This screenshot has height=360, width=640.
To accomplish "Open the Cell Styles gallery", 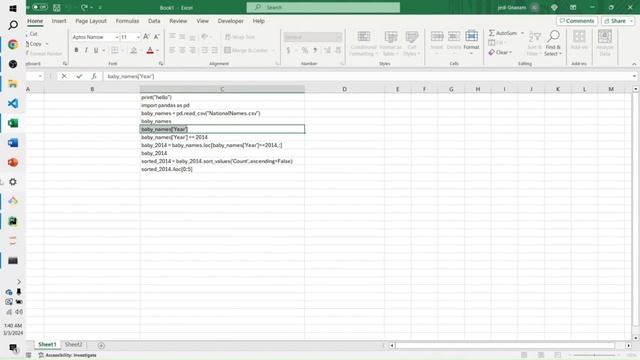I will [x=411, y=43].
